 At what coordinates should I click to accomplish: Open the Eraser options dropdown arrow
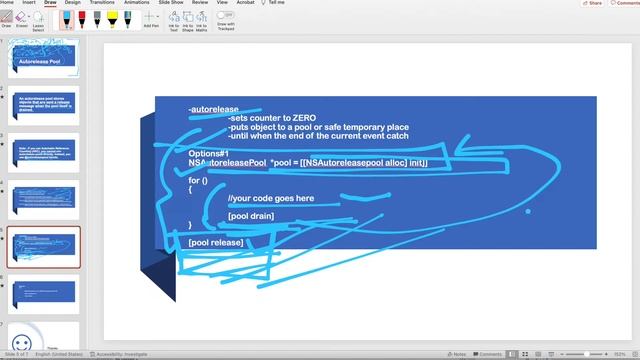[29, 17]
